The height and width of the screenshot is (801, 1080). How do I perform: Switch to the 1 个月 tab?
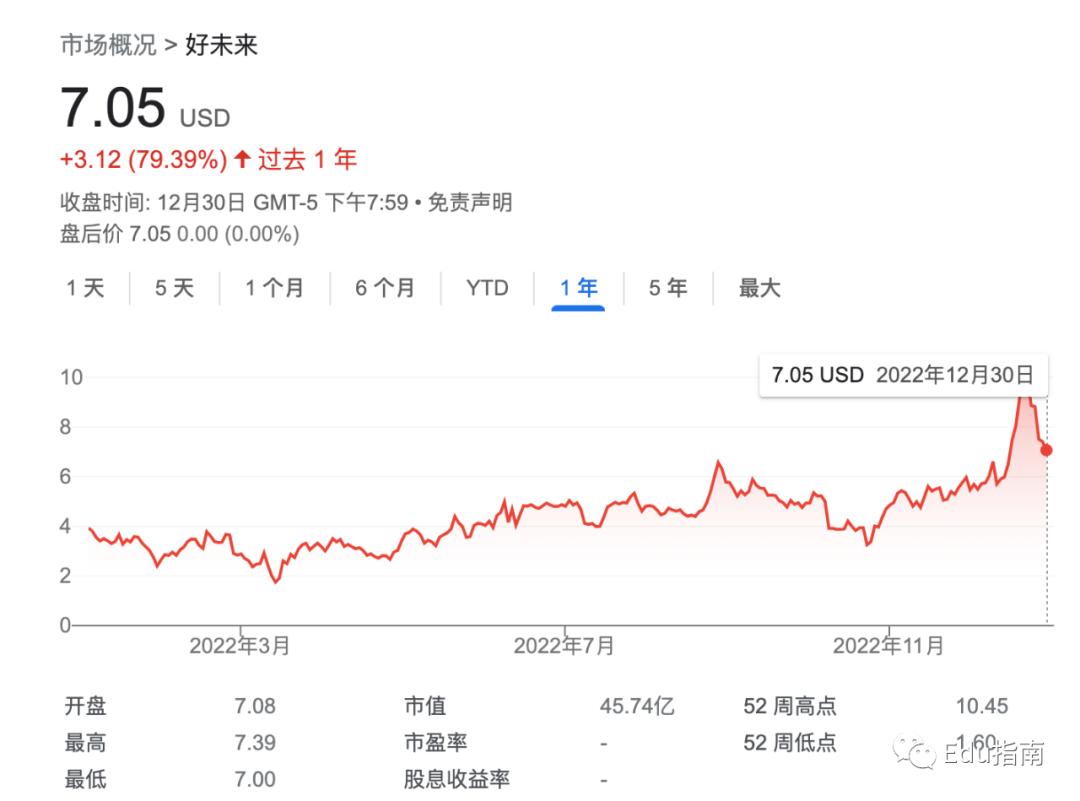click(274, 288)
